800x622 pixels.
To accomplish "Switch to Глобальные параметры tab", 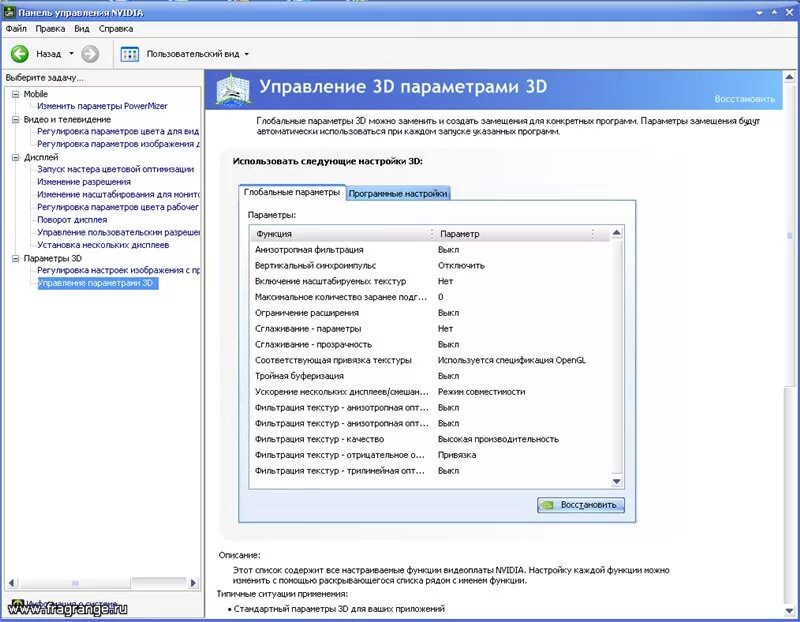I will coord(292,192).
